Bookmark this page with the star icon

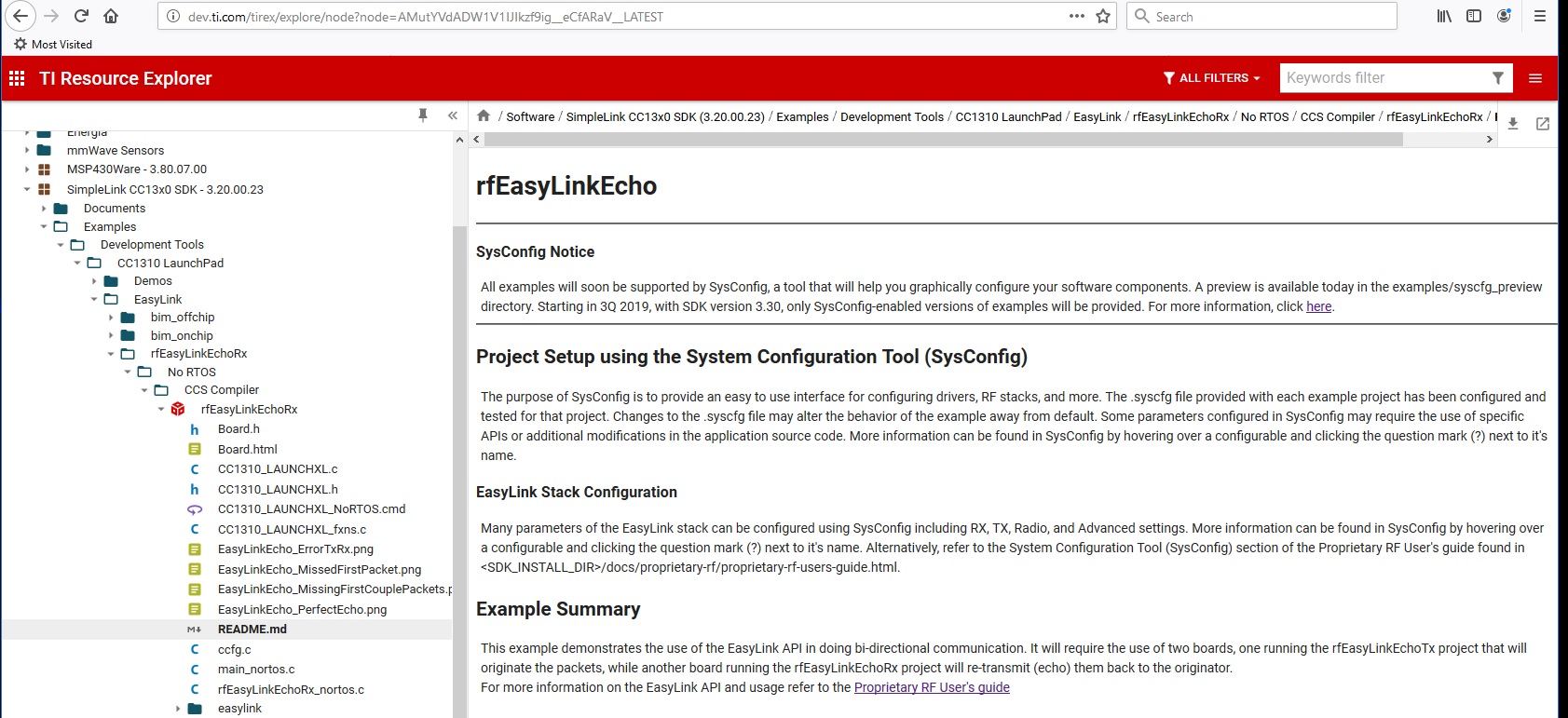[x=1103, y=17]
